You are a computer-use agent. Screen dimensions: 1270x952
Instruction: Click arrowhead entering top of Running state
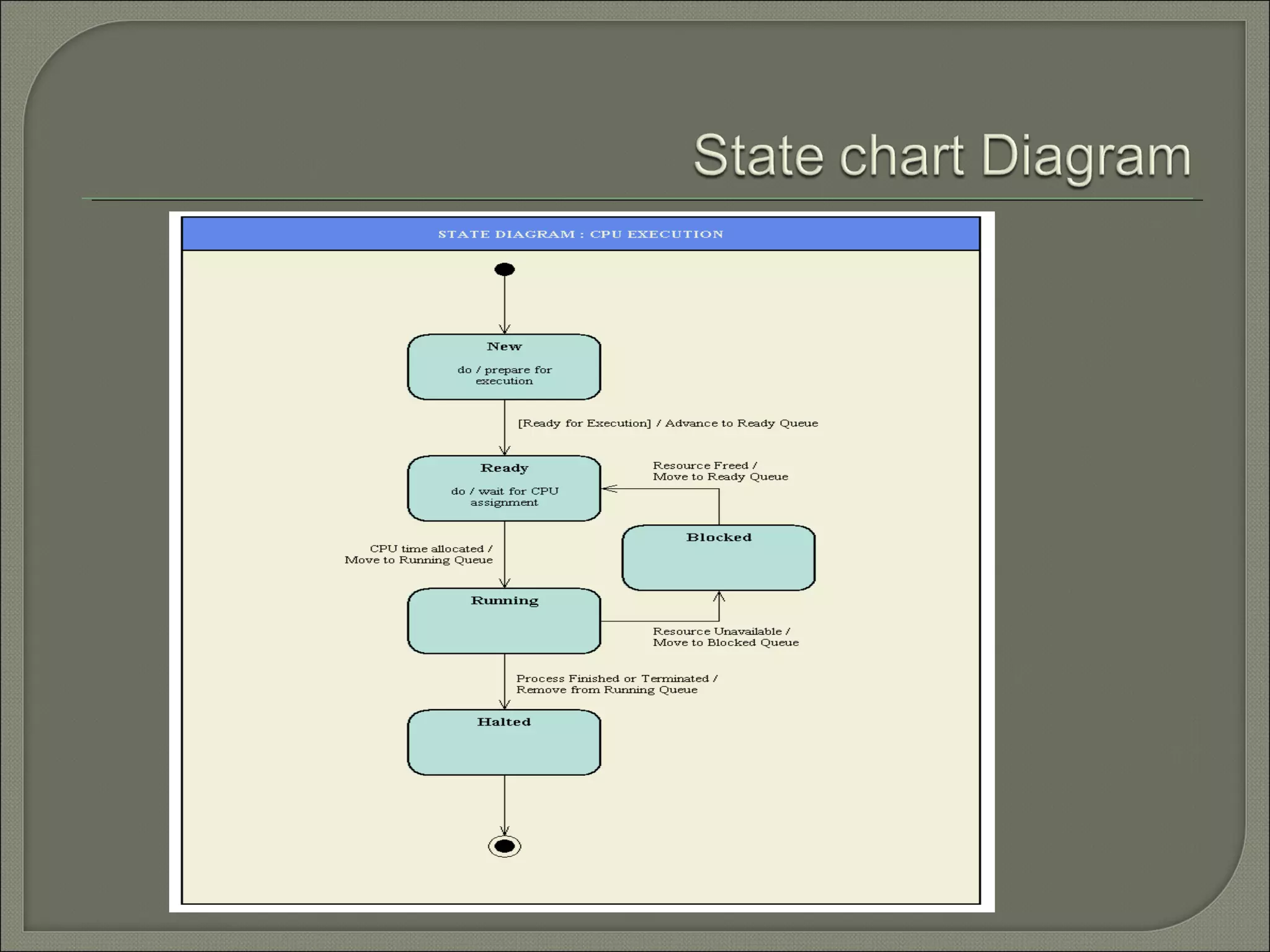504,583
